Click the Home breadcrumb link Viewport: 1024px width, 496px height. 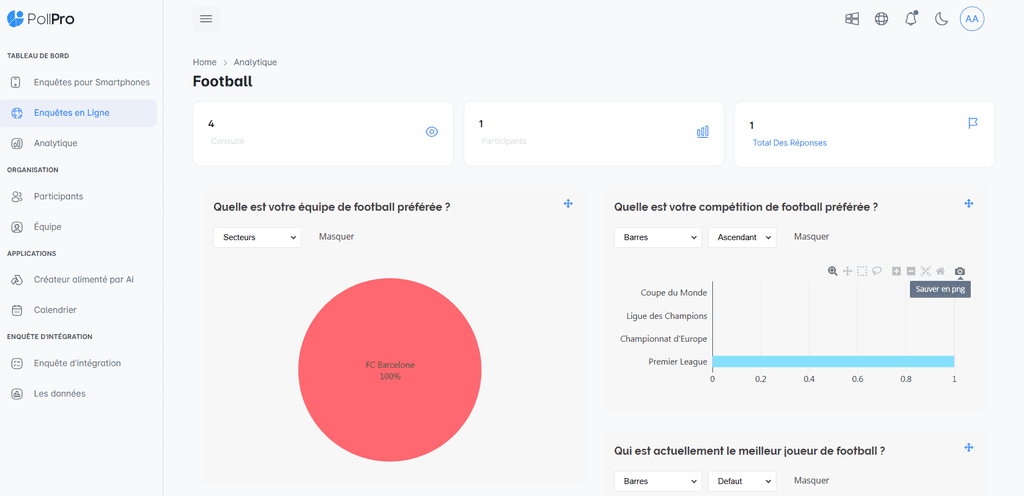pyautogui.click(x=204, y=62)
